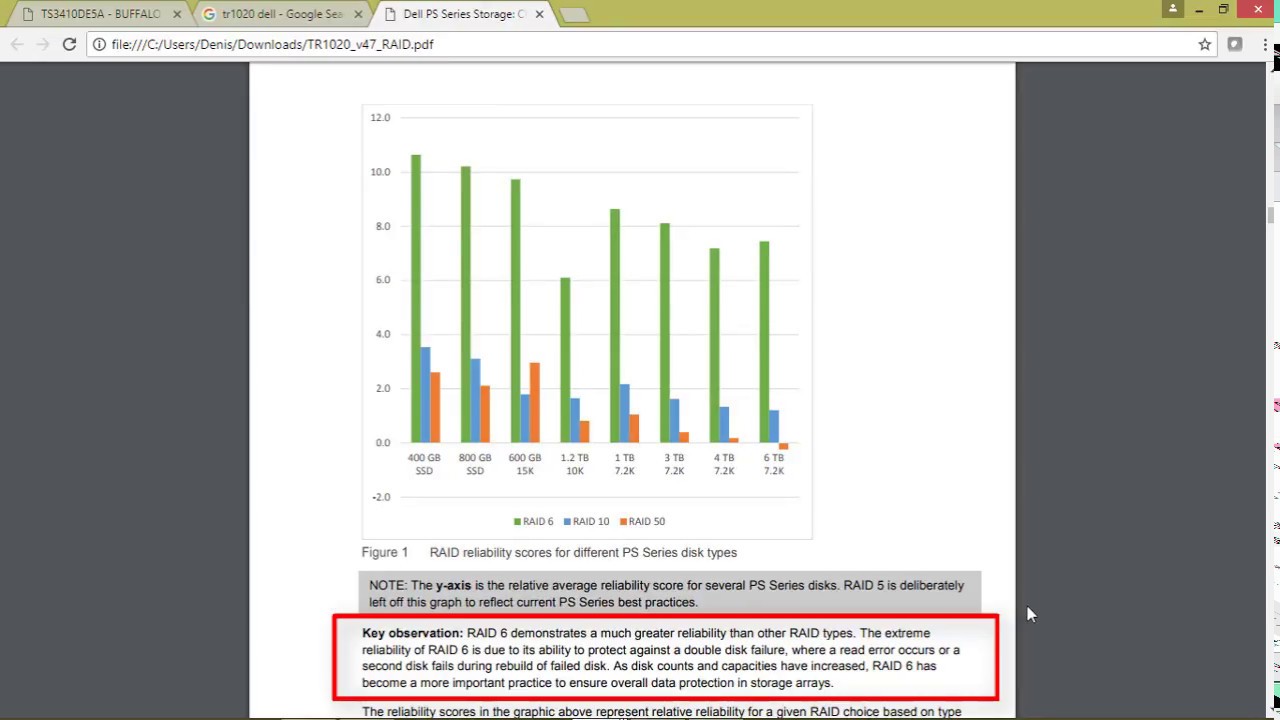
Task: Open a new browser tab
Action: (574, 15)
